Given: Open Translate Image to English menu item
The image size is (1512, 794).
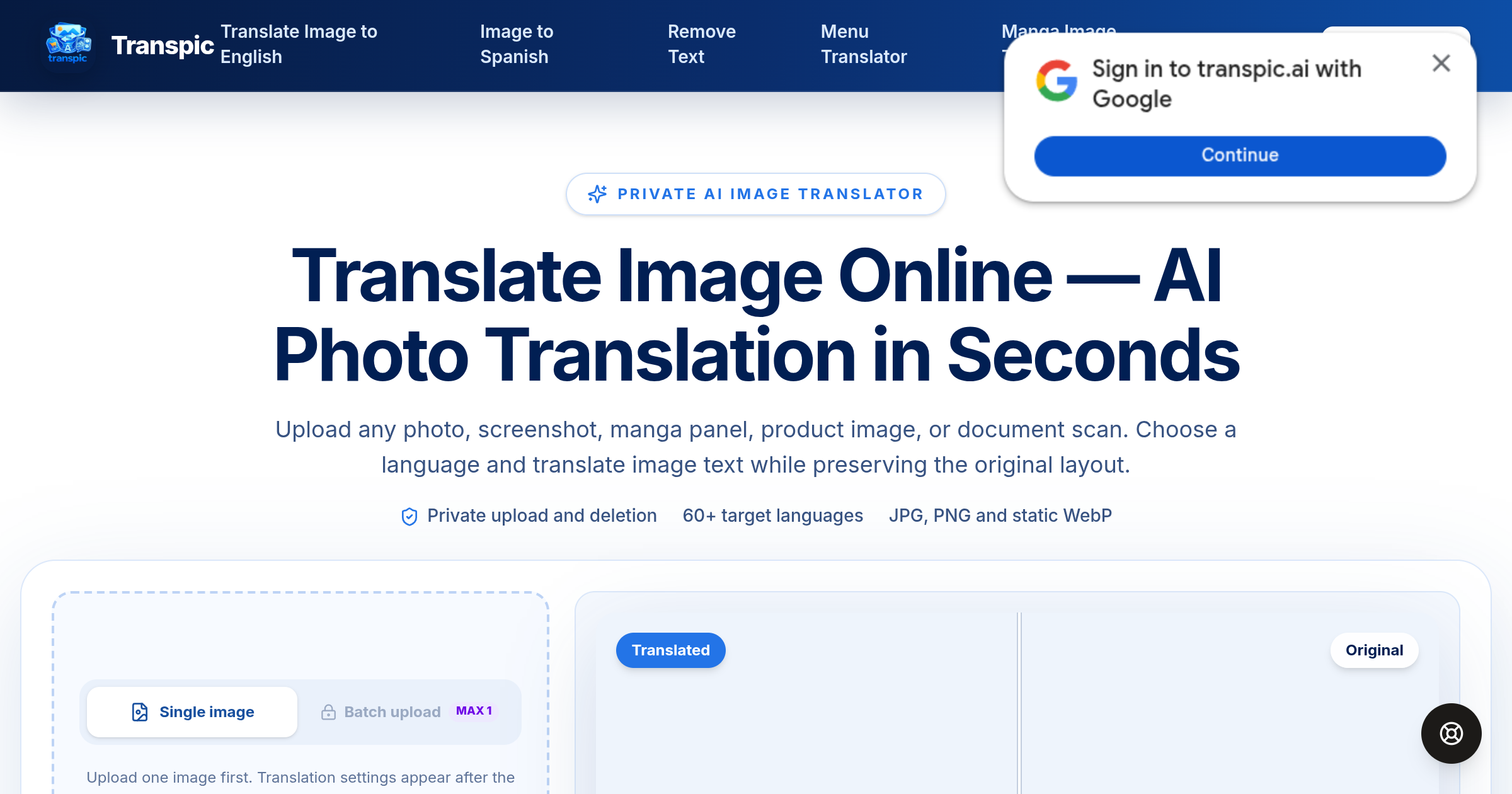Looking at the screenshot, I should 299,44.
